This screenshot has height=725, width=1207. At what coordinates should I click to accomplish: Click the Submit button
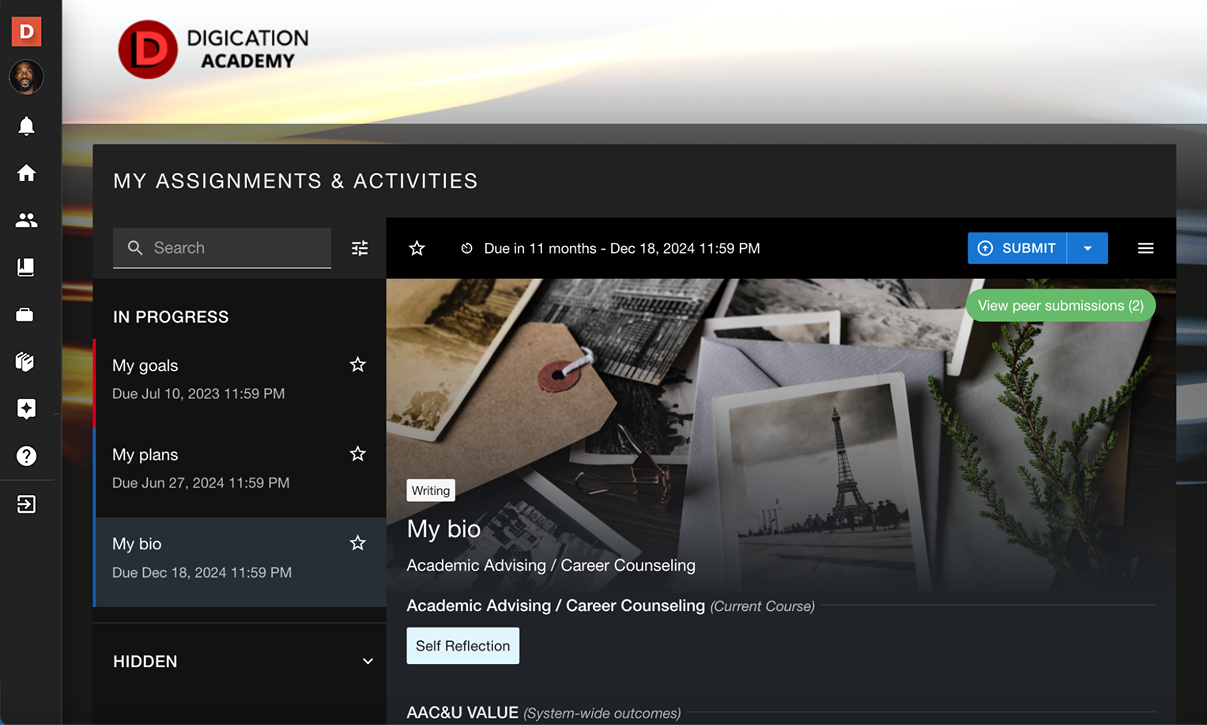tap(1017, 248)
